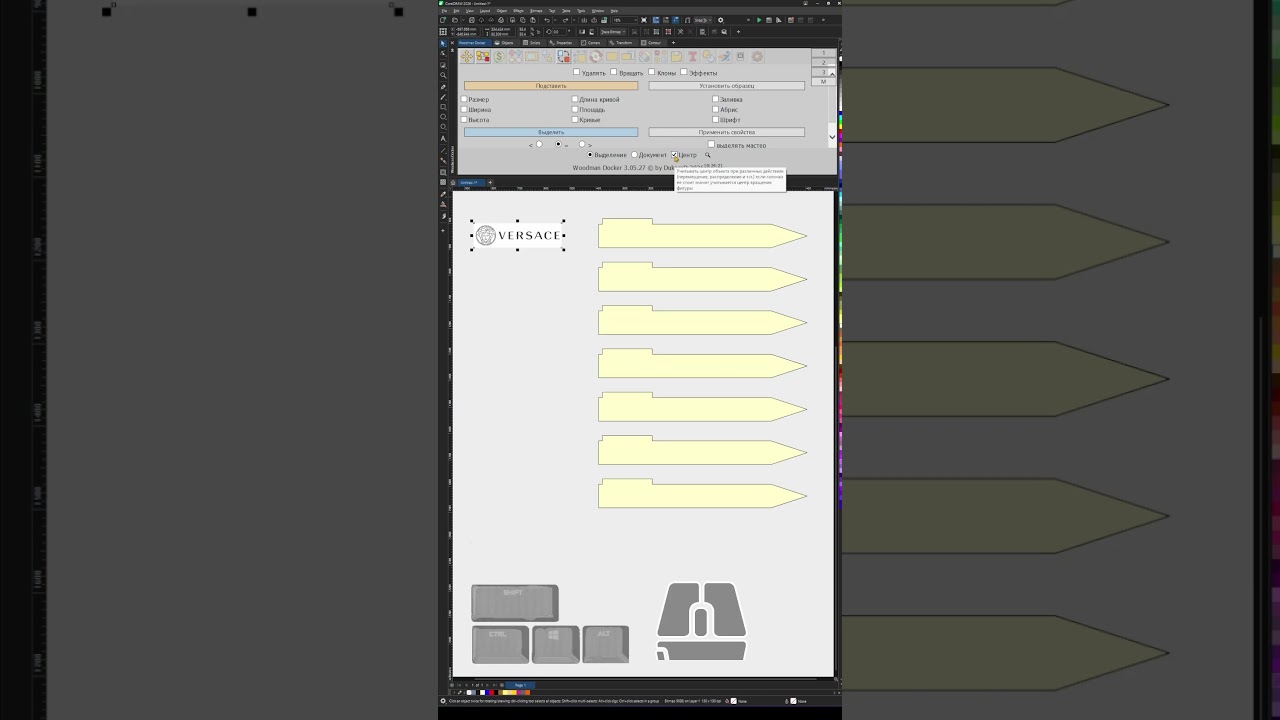Click the dollar sign docker icon
The height and width of the screenshot is (720, 1280).
coord(499,56)
